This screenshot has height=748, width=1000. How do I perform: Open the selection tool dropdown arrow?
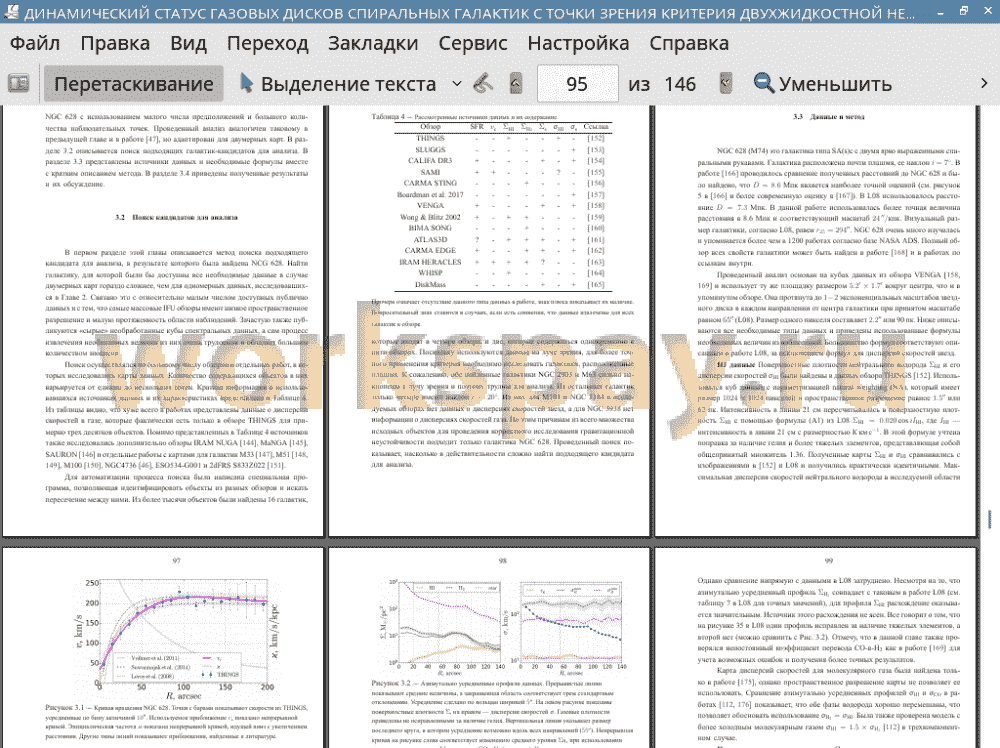click(x=457, y=84)
